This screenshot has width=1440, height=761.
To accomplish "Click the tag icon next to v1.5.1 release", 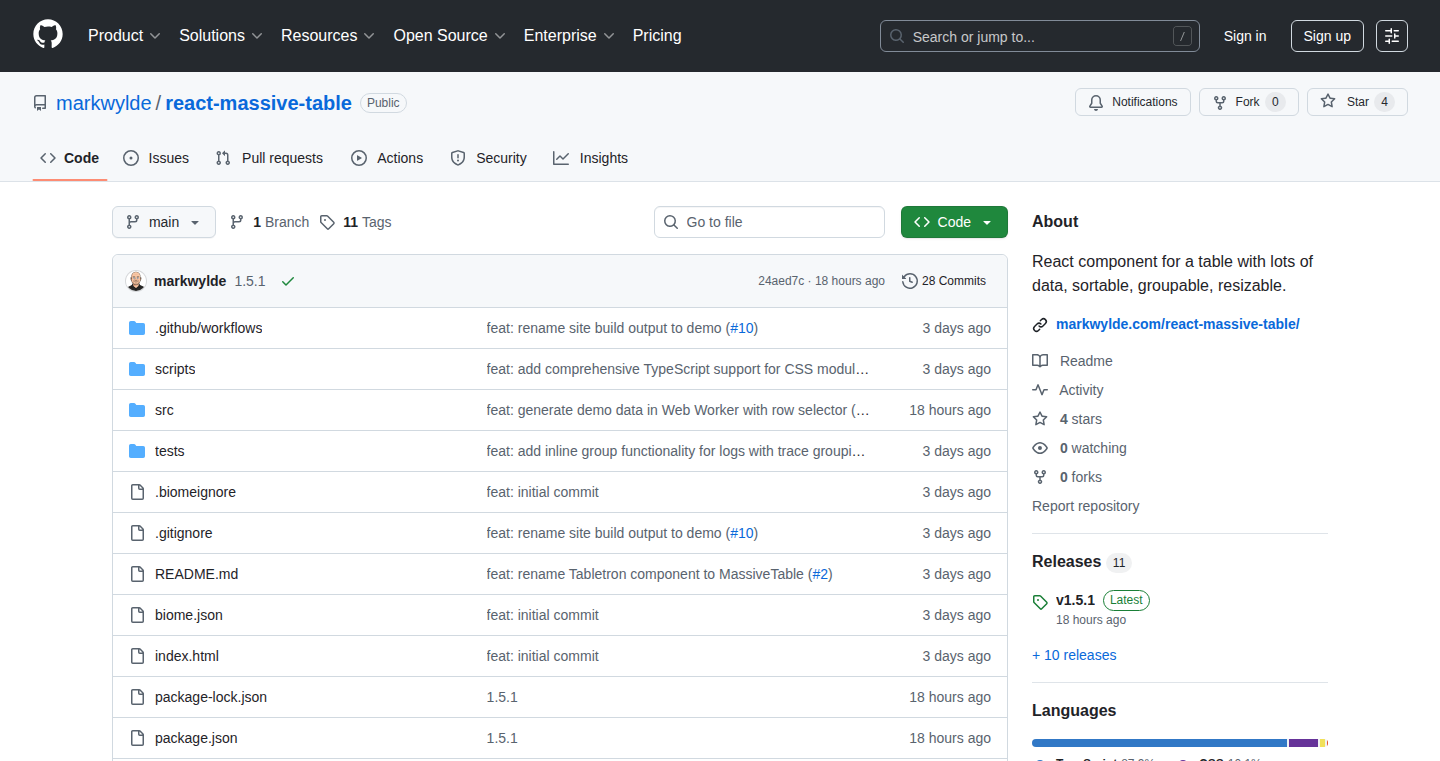I will 1040,602.
